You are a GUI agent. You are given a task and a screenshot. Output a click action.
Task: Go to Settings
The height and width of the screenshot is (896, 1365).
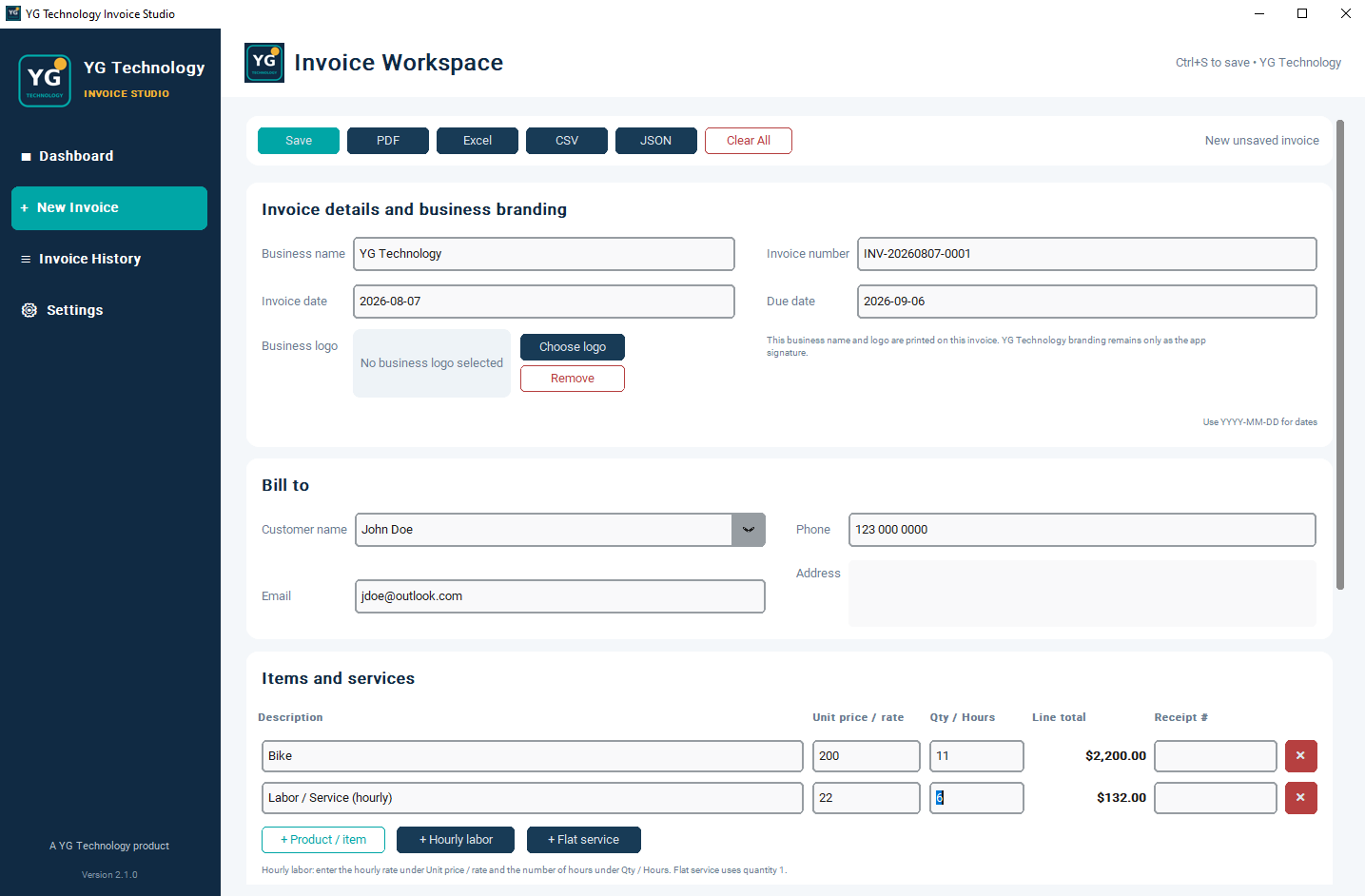click(x=109, y=310)
